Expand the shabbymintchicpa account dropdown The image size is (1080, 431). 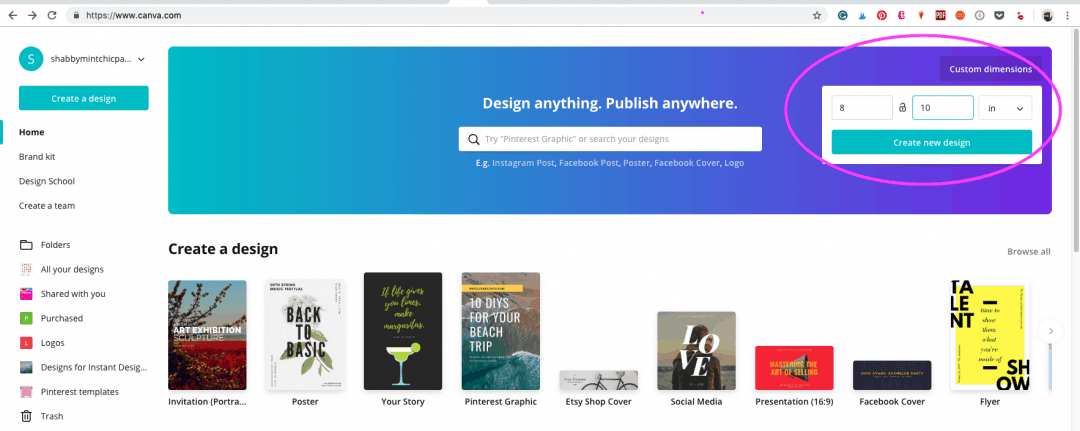click(x=141, y=59)
